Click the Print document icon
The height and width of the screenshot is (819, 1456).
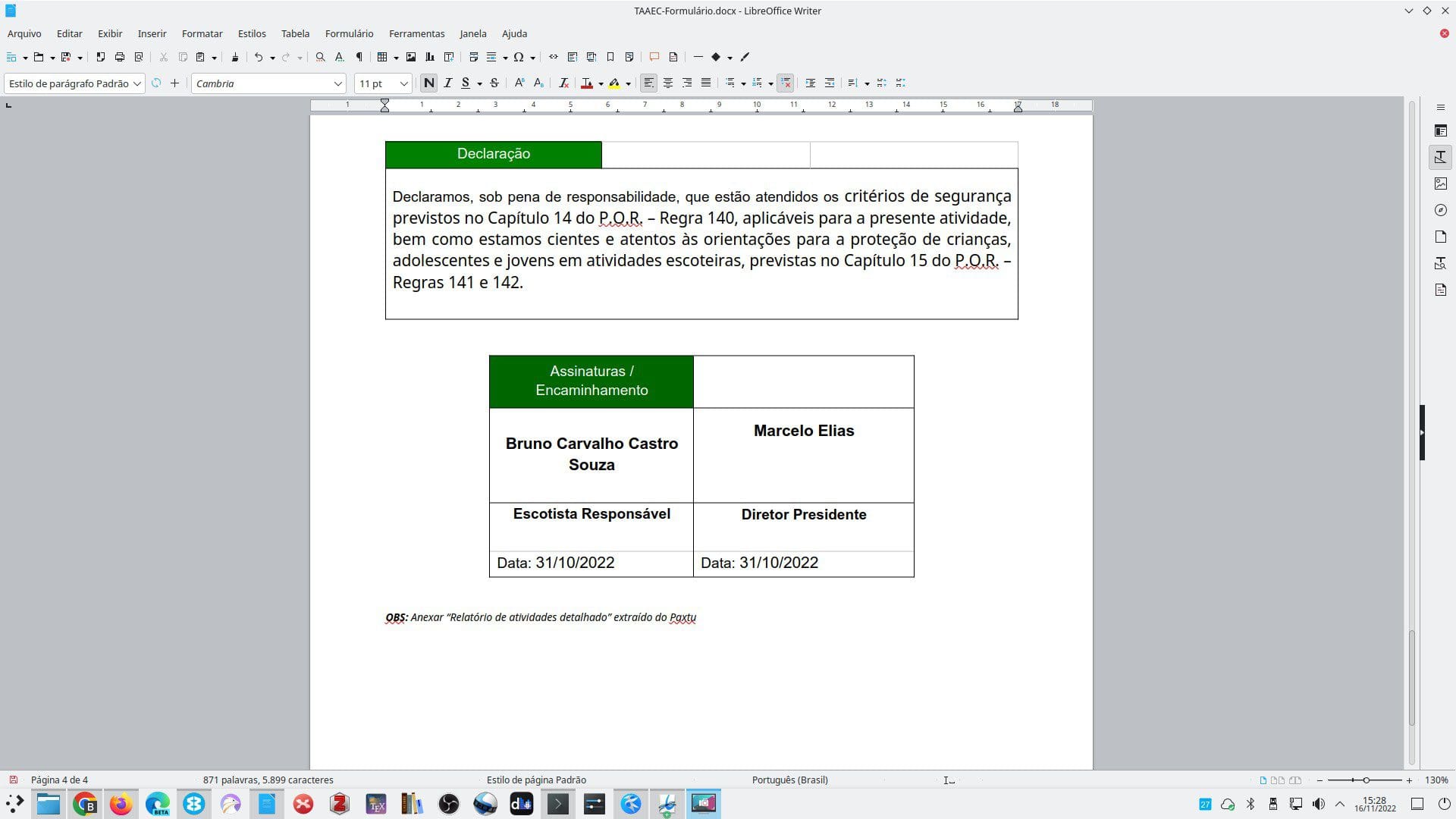tap(119, 57)
